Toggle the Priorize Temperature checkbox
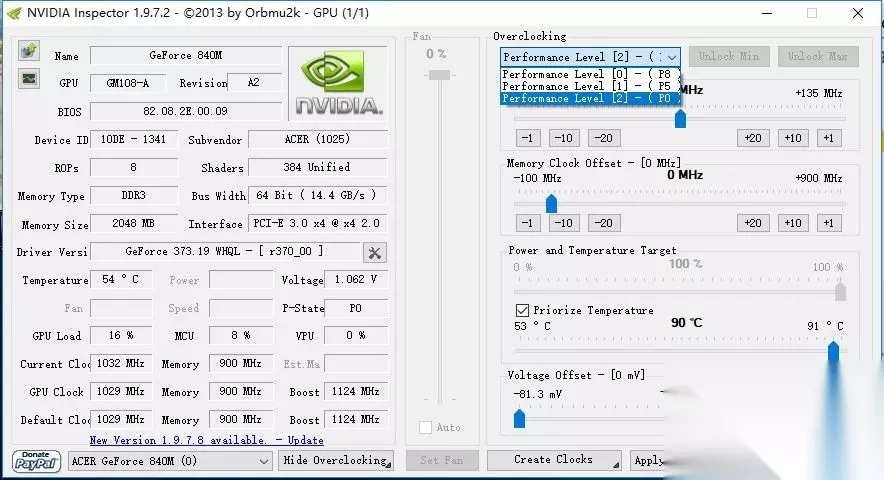Image resolution: width=884 pixels, height=480 pixels. coord(522,310)
